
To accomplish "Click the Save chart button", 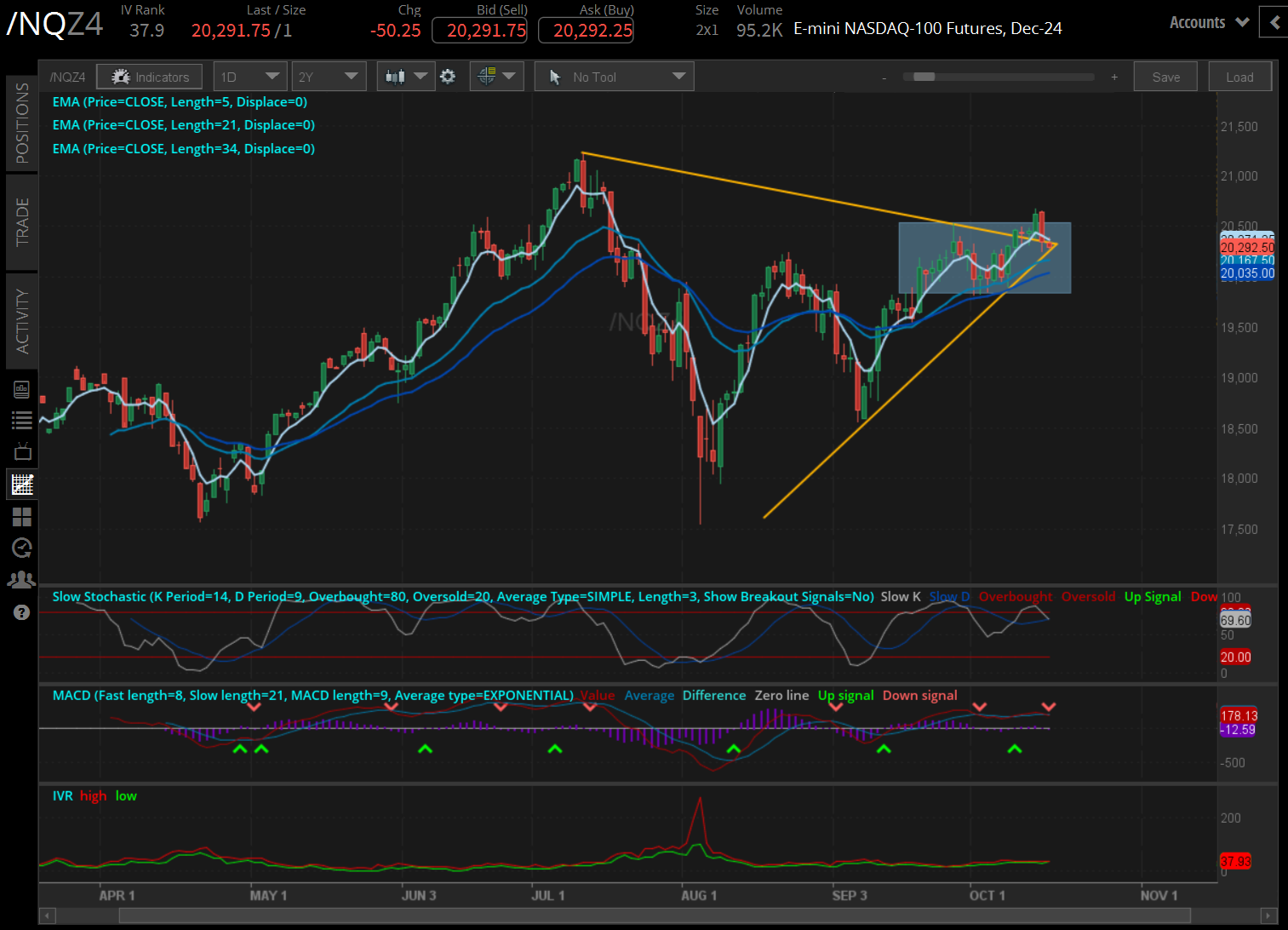I will point(1165,76).
